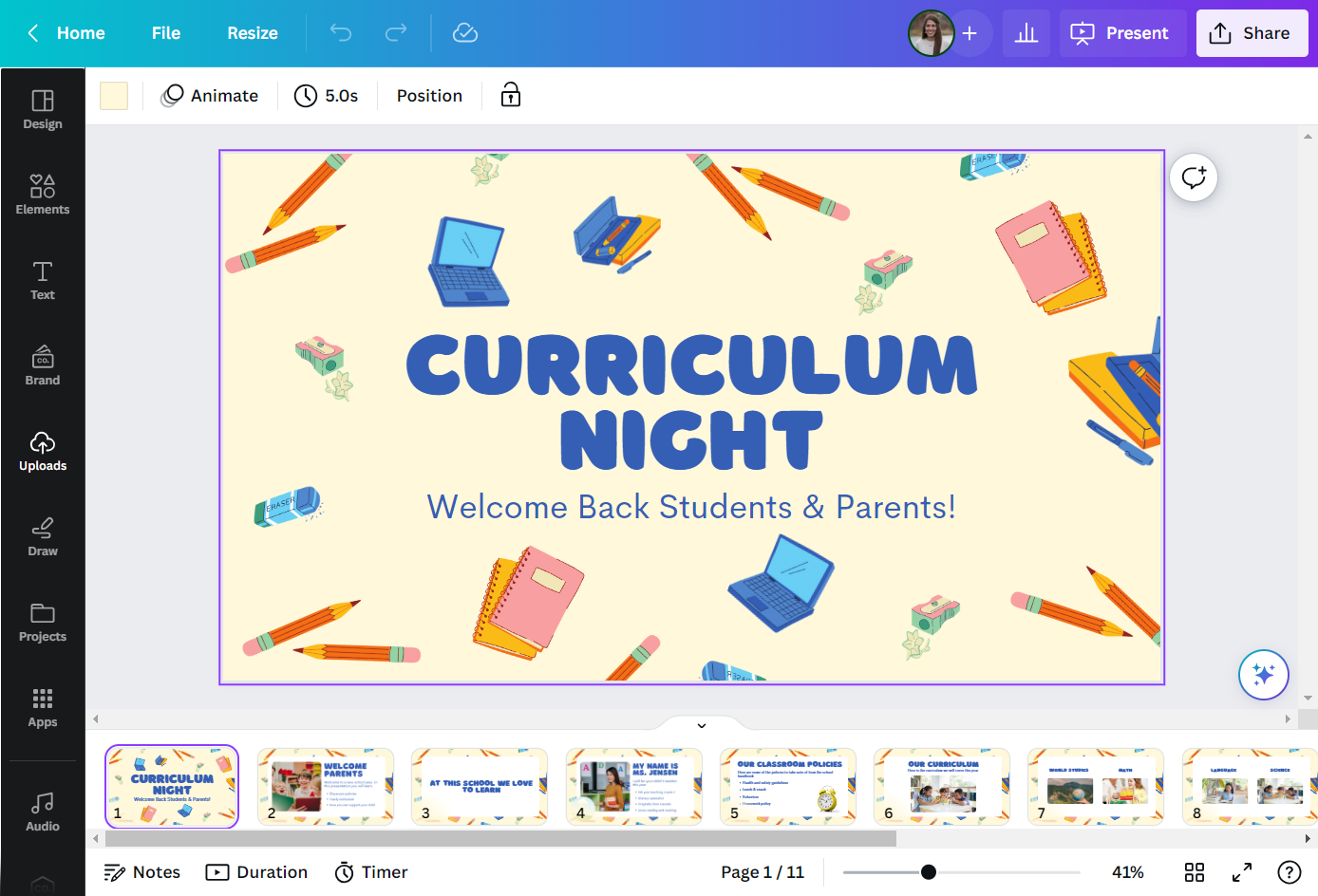Screen dimensions: 1318x896
Task: Open the Brand kit panel
Action: coord(43,366)
